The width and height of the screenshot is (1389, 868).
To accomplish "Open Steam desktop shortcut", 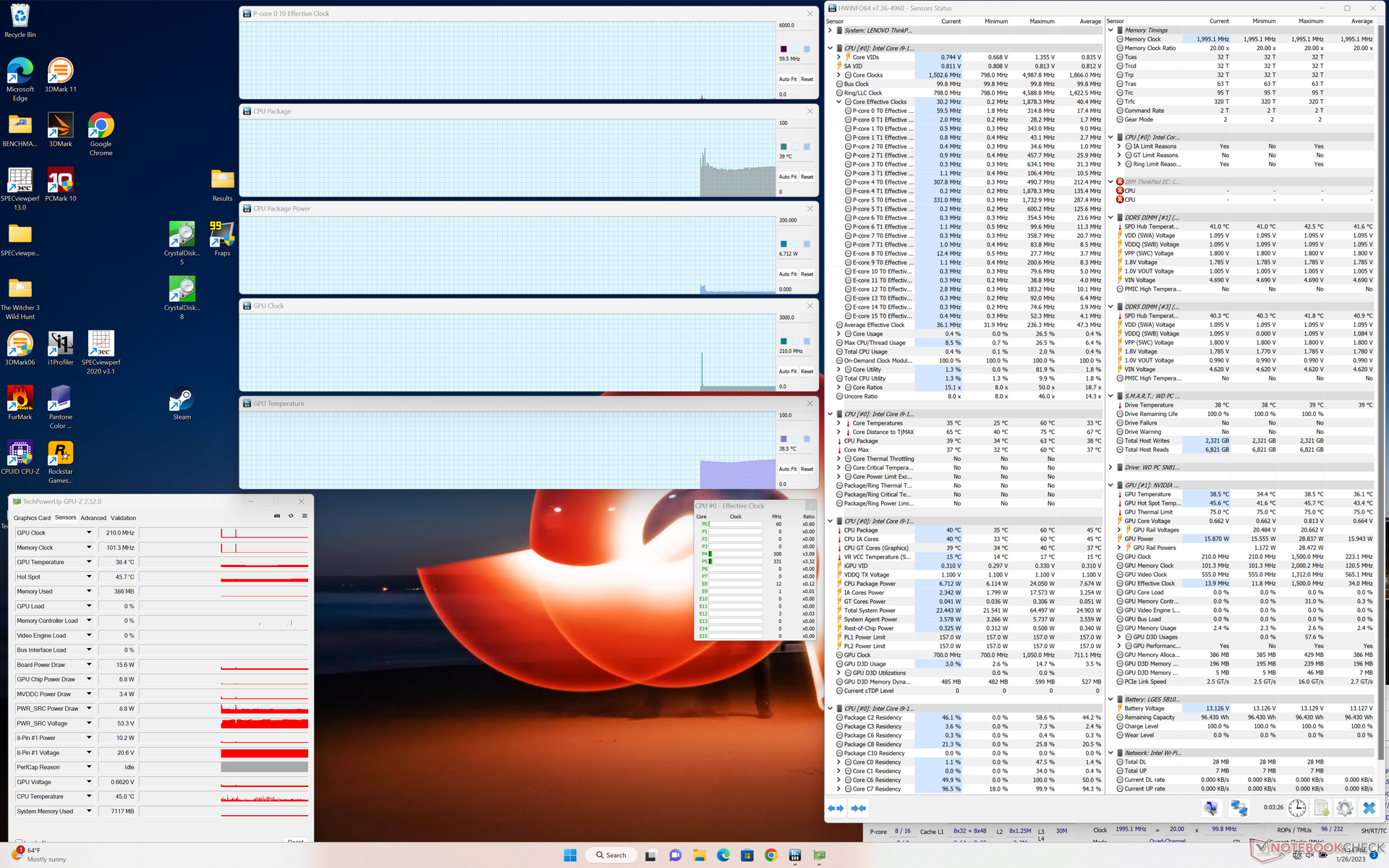I will (x=182, y=404).
